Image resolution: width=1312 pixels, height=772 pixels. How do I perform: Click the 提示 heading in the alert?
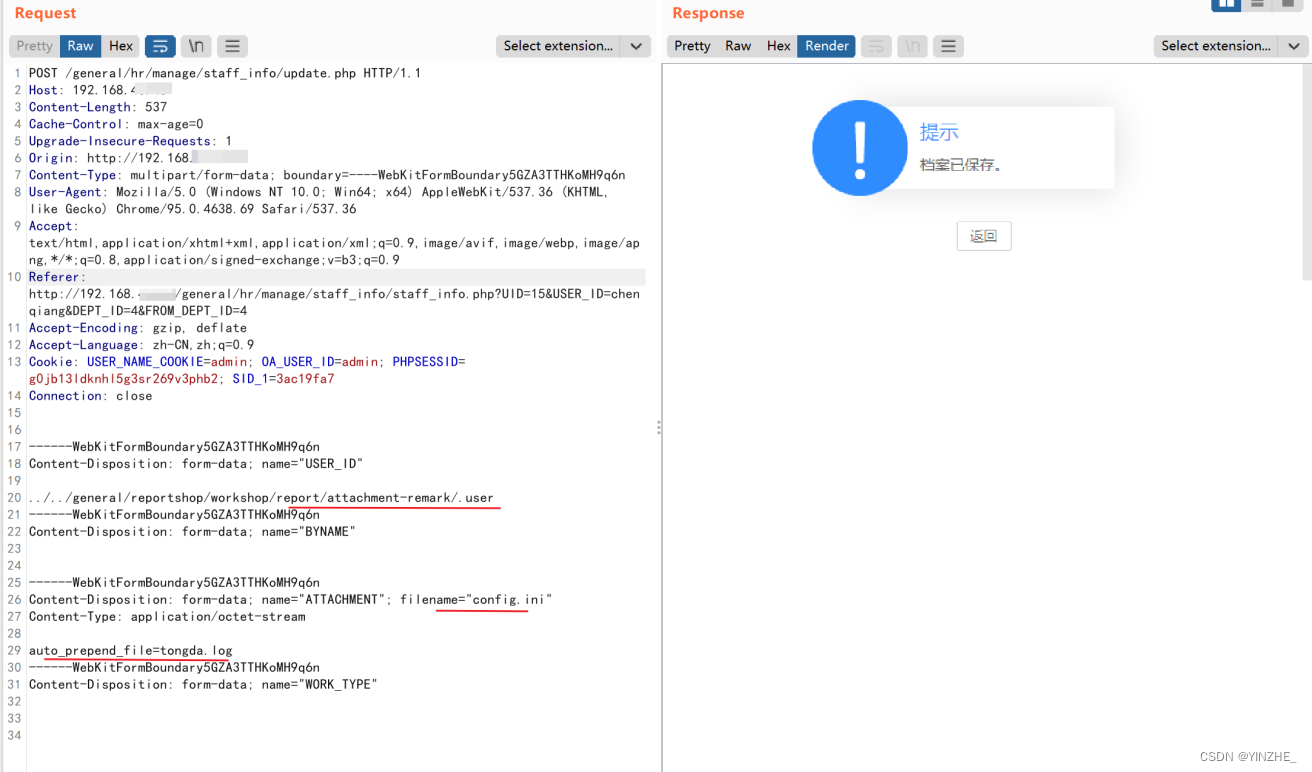(939, 132)
